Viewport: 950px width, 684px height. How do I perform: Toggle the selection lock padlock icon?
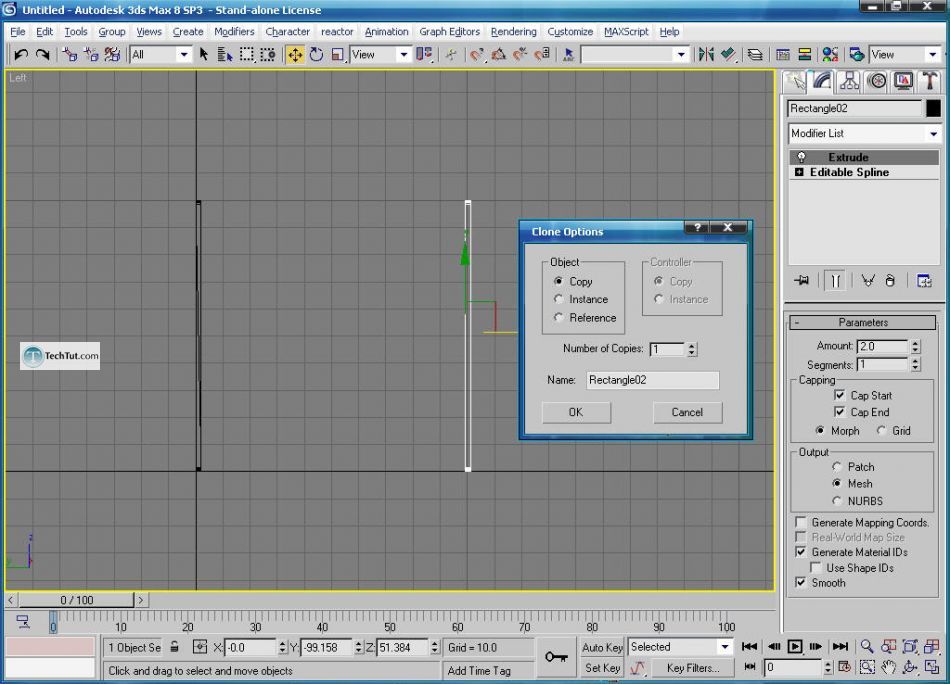pyautogui.click(x=174, y=647)
